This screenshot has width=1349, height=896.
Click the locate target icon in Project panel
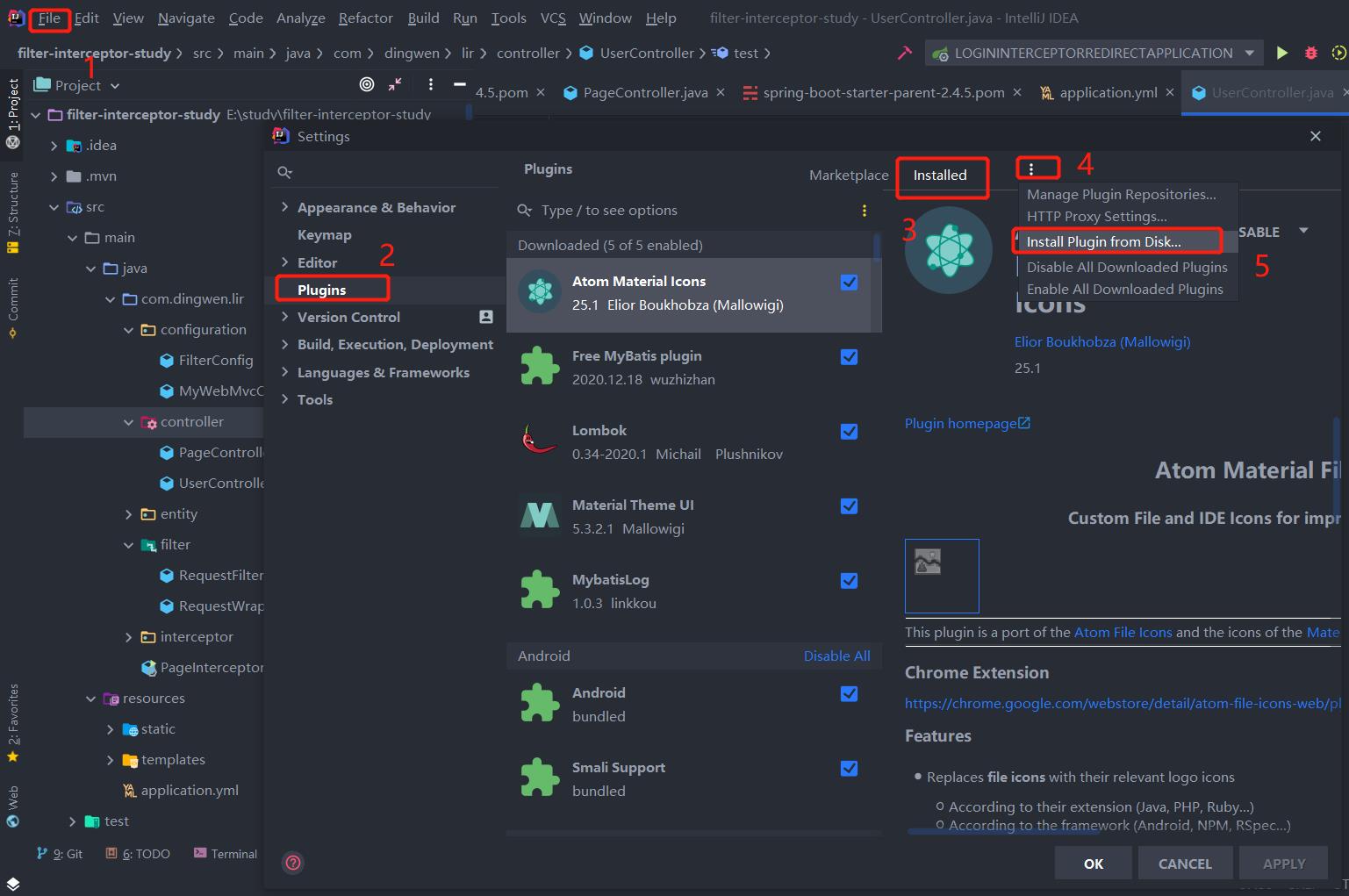click(367, 84)
